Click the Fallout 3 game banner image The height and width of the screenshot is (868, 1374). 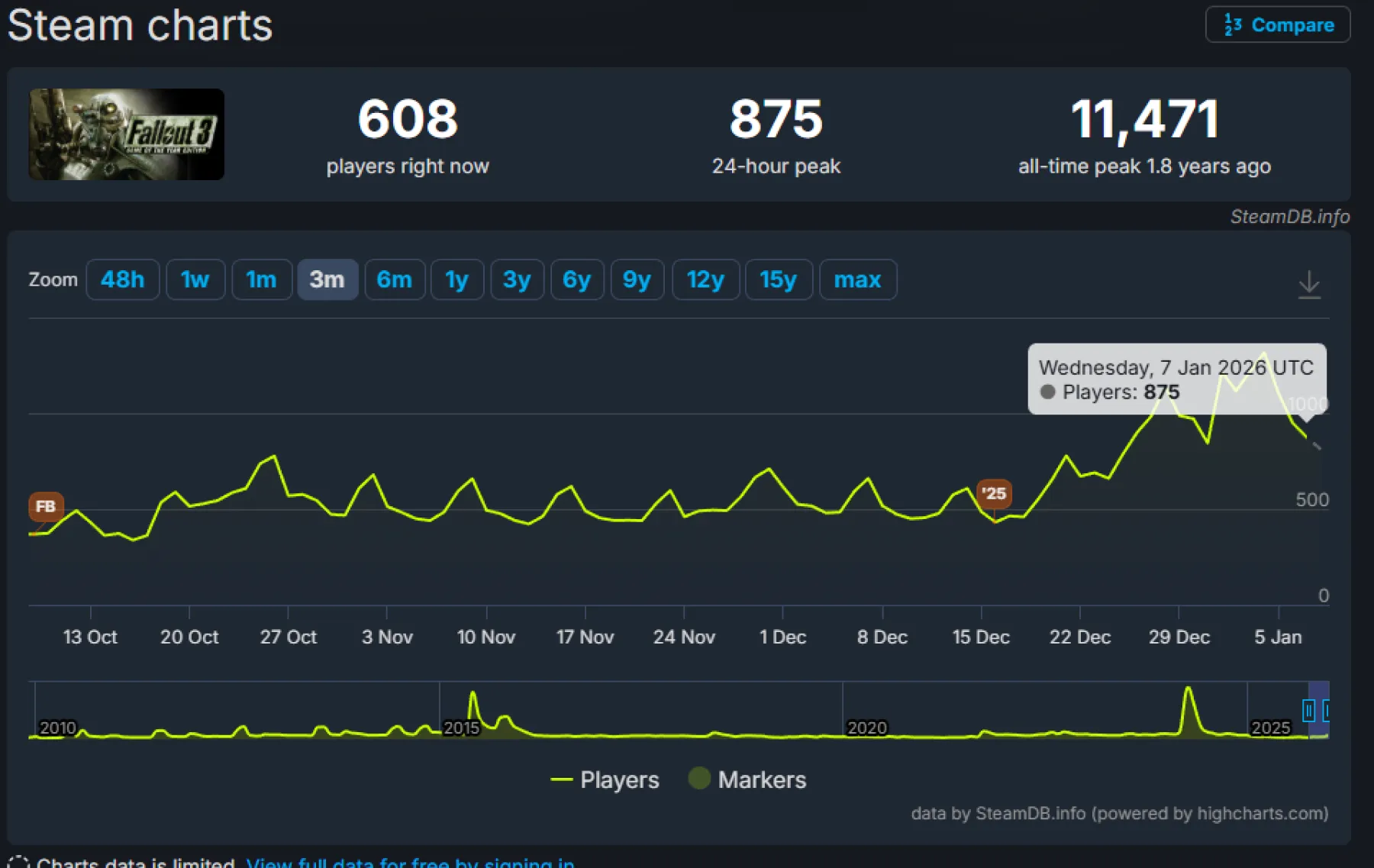tap(126, 134)
